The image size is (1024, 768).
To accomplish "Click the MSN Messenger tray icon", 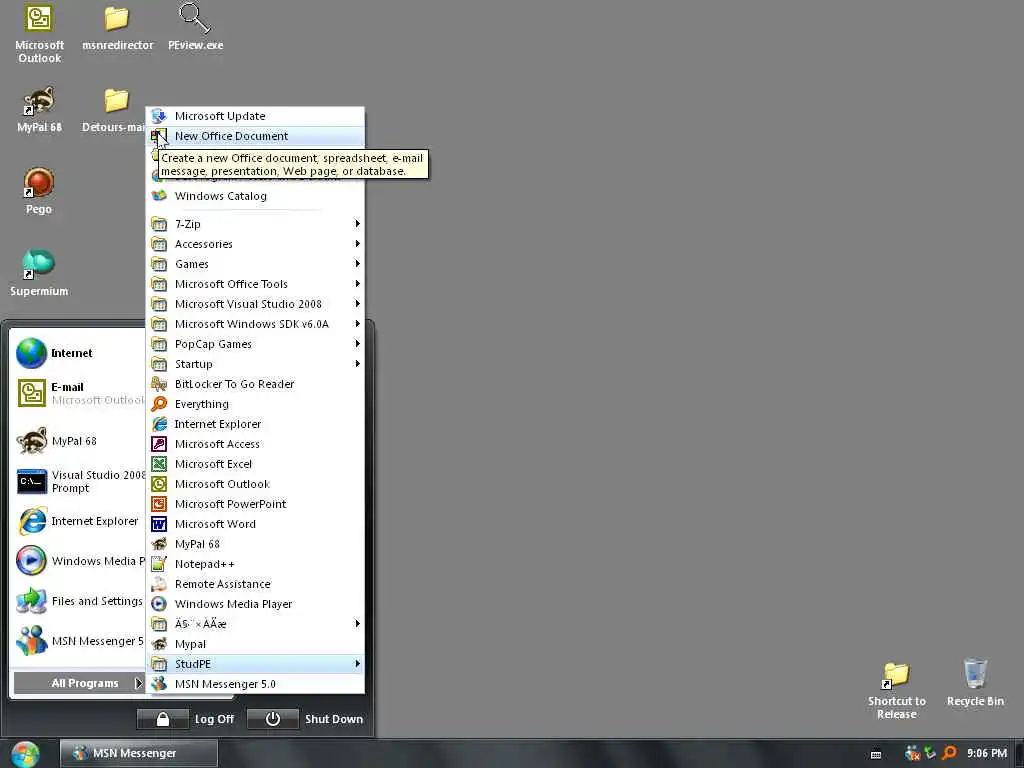I will coord(912,753).
